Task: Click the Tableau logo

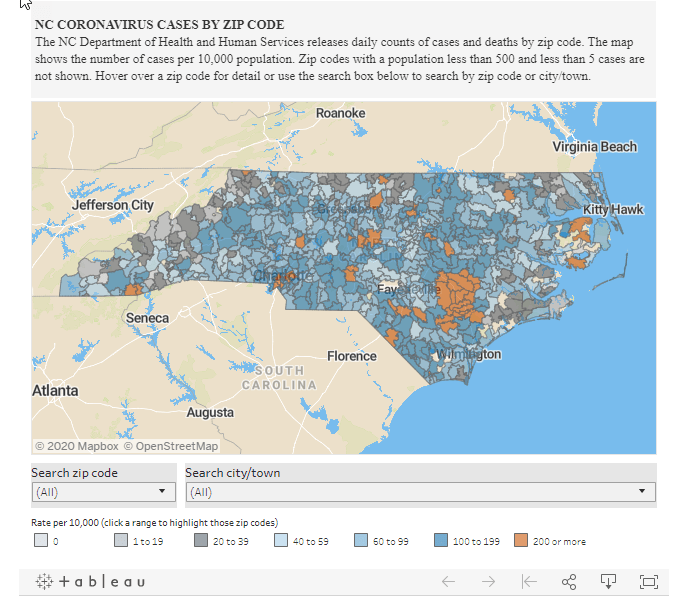Action: (91, 581)
